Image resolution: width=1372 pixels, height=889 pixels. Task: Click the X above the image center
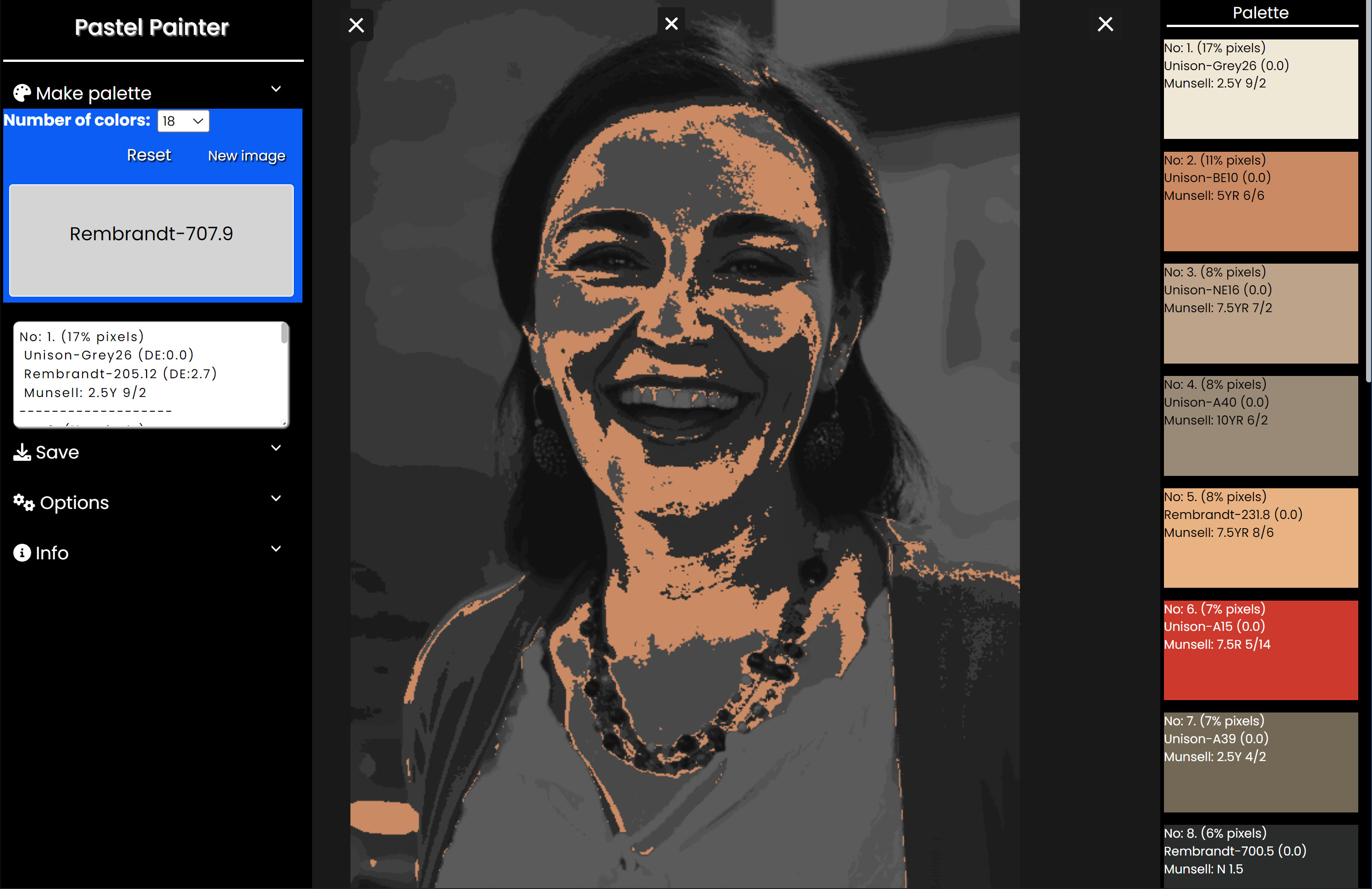coord(671,24)
